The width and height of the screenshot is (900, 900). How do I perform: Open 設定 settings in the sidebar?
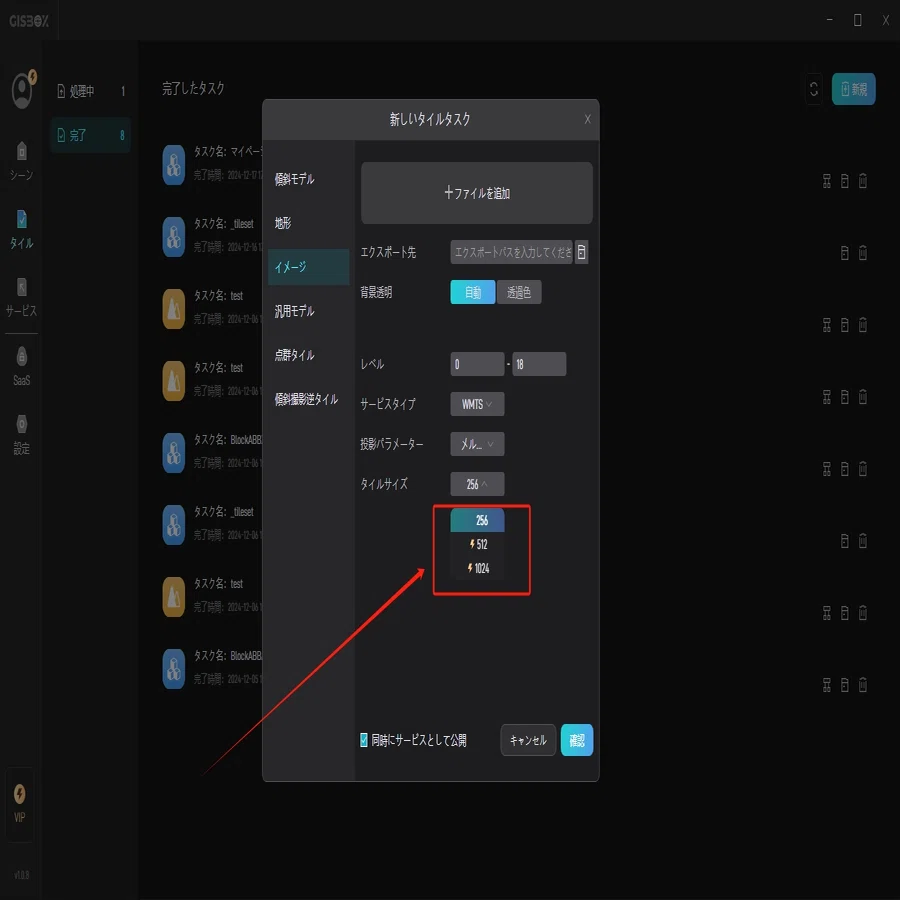(21, 435)
